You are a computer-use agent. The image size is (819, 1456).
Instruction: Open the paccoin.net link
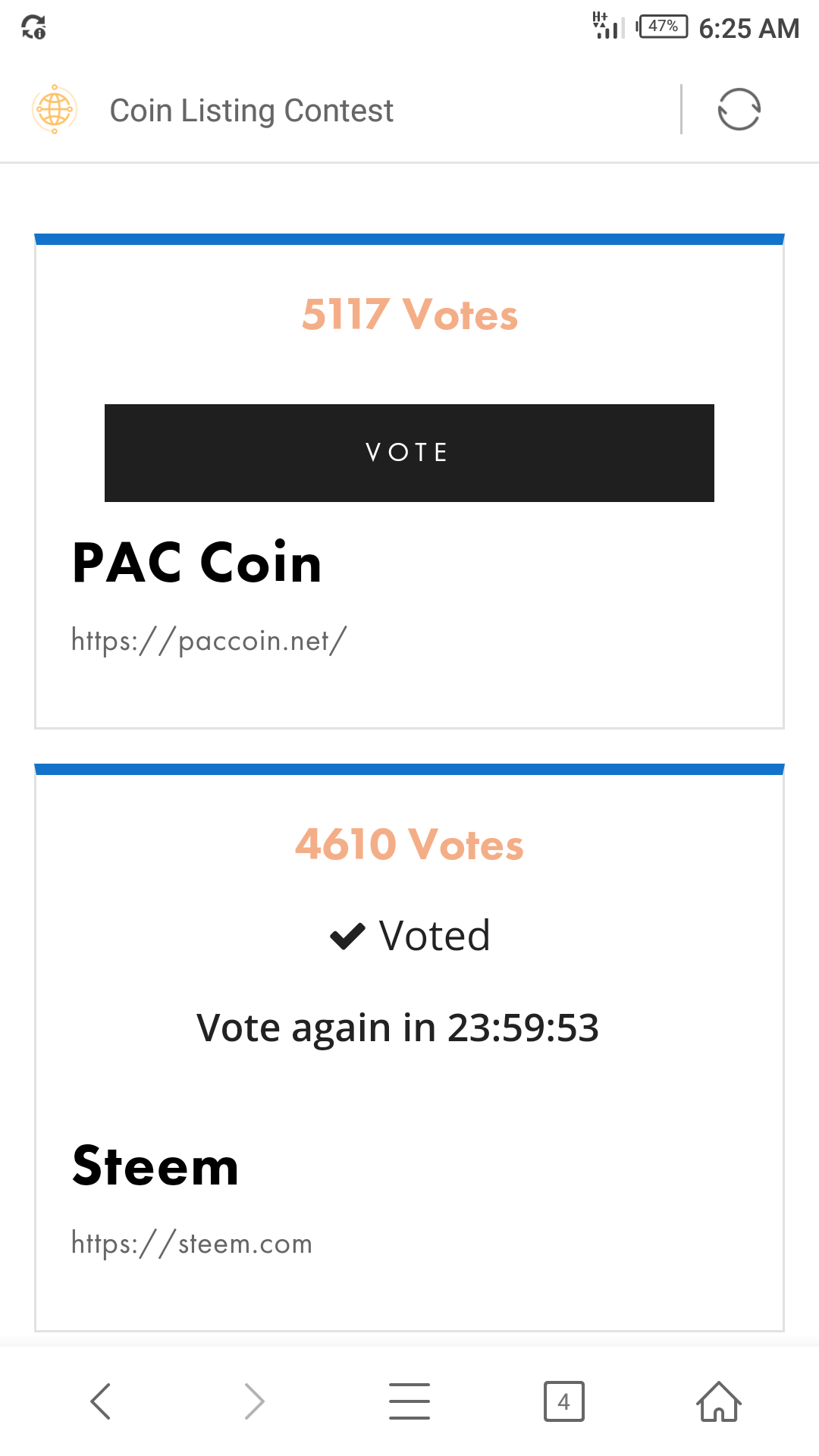tap(209, 641)
